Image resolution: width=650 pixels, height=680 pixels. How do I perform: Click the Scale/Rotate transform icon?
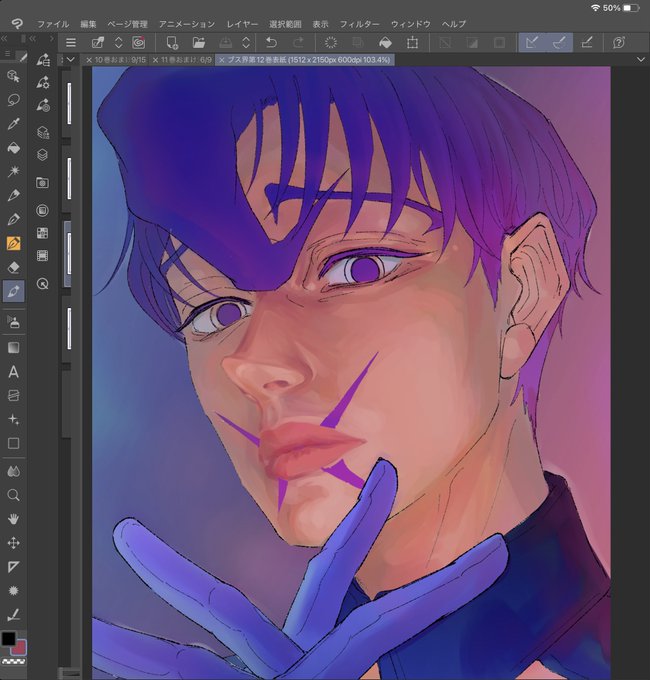[412, 42]
